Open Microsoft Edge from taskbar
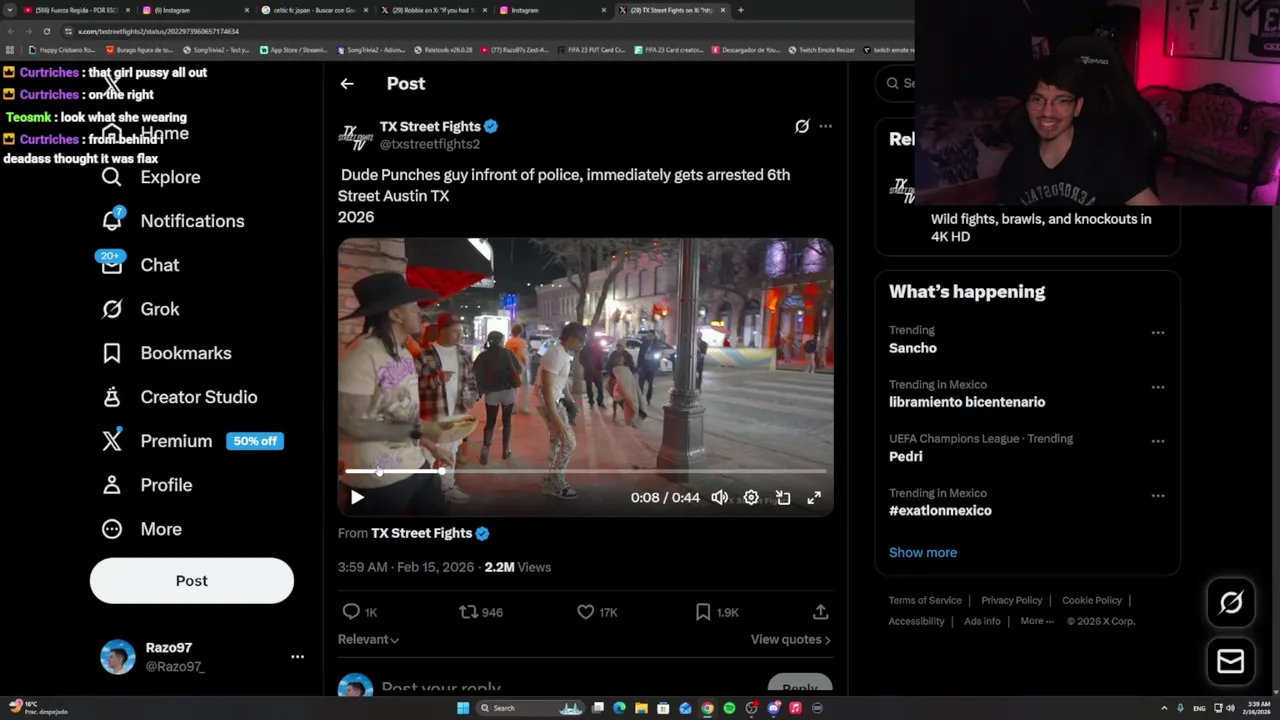 click(x=619, y=708)
